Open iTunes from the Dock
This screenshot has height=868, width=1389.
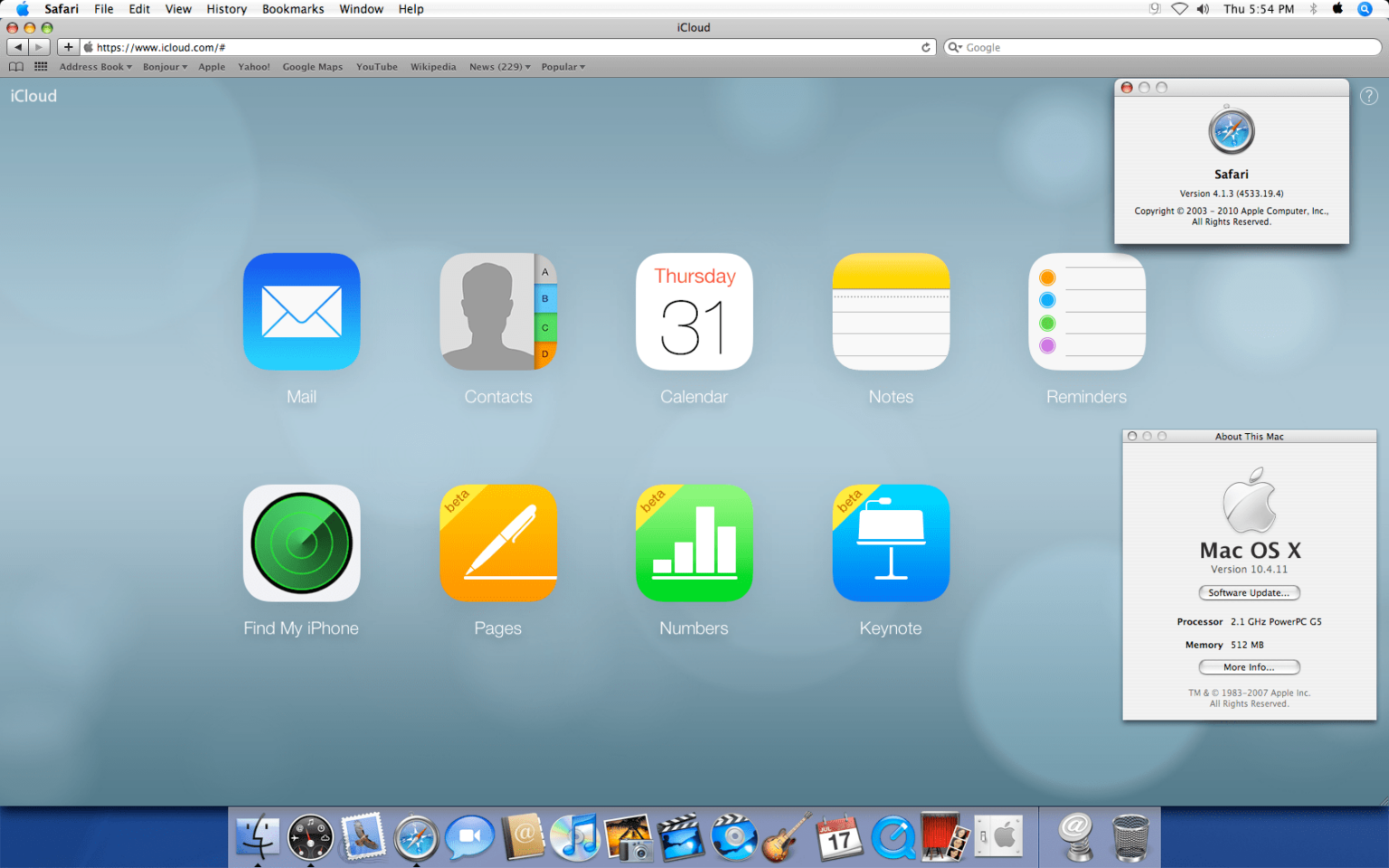(574, 836)
